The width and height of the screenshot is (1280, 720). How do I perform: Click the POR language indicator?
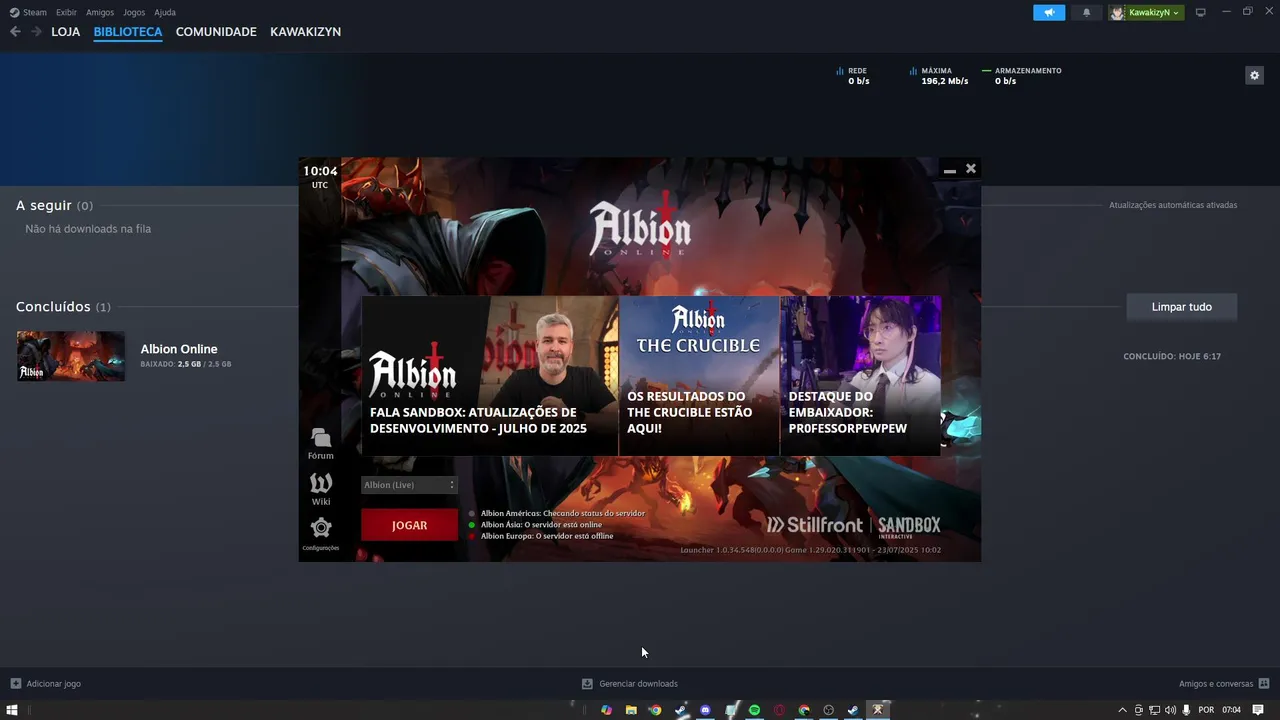pyautogui.click(x=1206, y=710)
